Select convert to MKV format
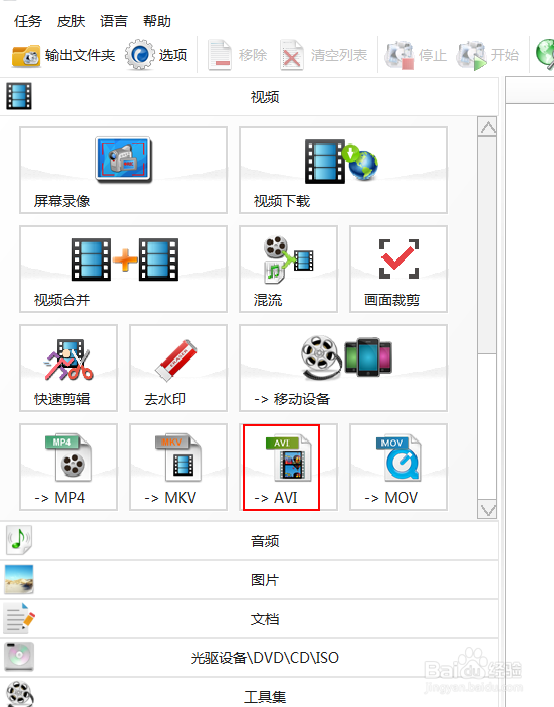554x707 pixels. click(x=178, y=467)
